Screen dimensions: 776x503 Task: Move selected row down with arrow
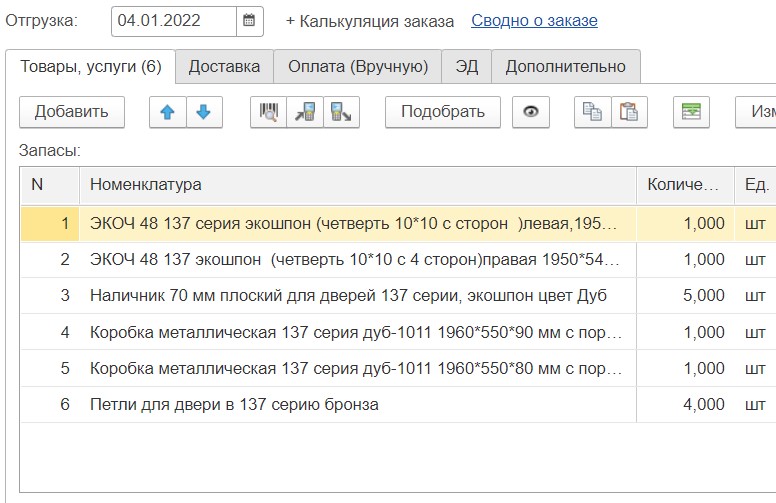[x=203, y=112]
